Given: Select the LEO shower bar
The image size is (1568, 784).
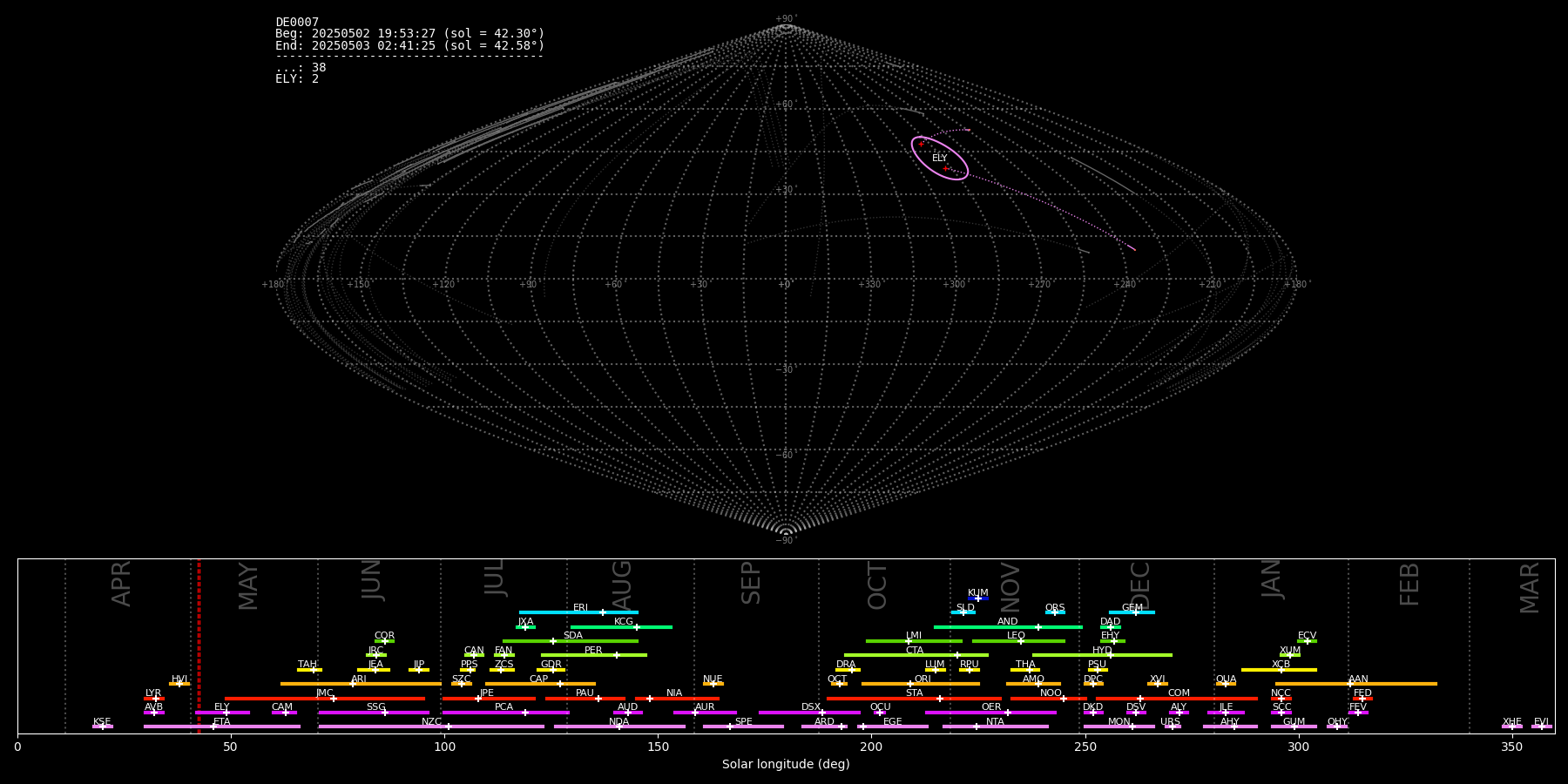Looking at the screenshot, I should [1018, 641].
